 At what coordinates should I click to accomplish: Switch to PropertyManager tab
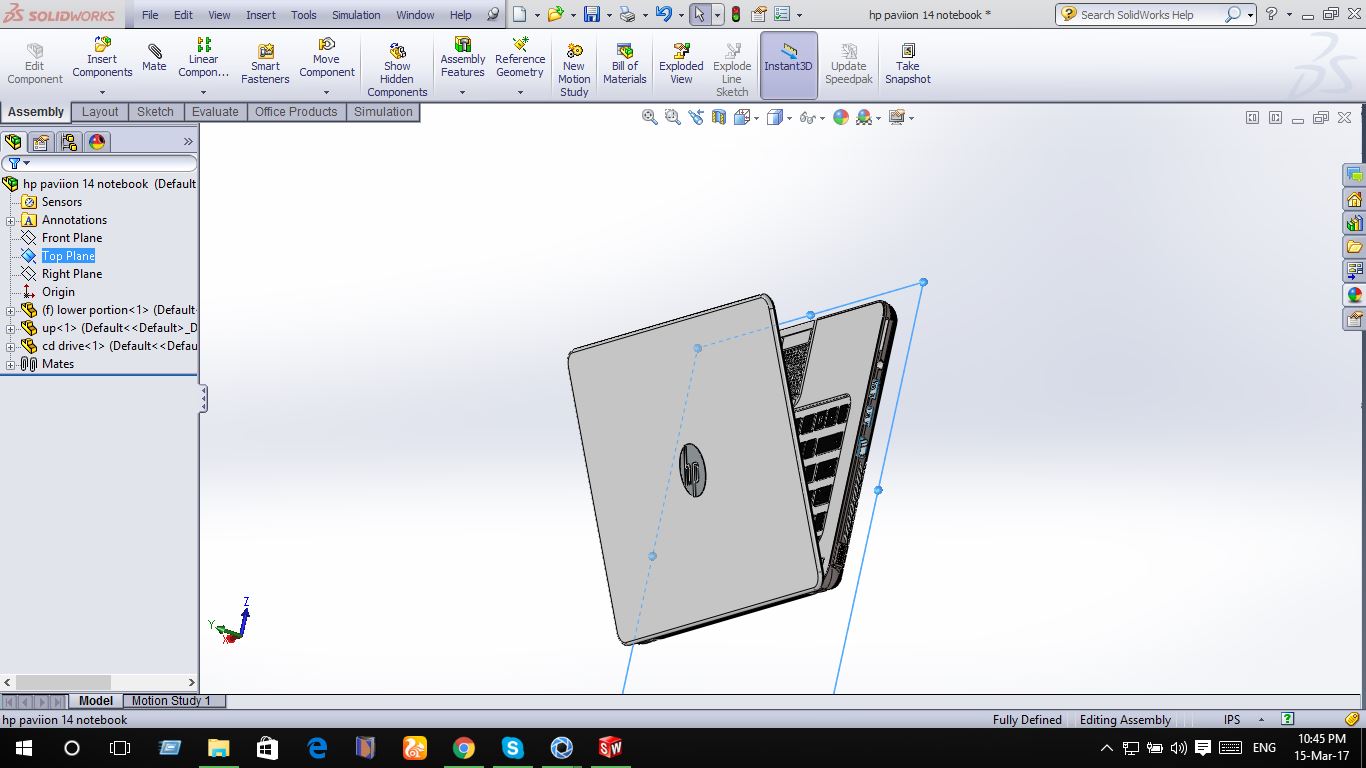tap(41, 142)
